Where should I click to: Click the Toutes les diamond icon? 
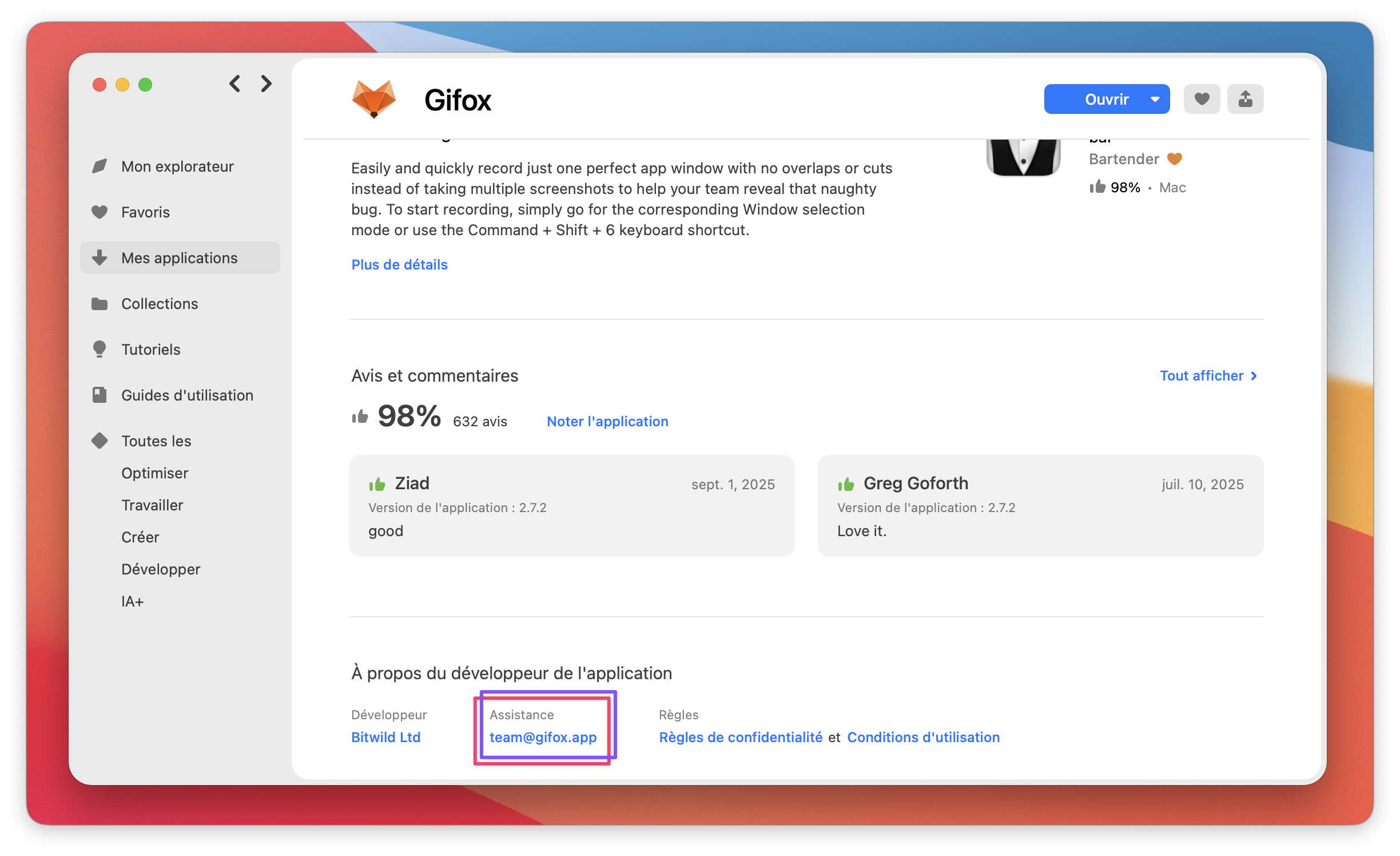click(x=100, y=441)
